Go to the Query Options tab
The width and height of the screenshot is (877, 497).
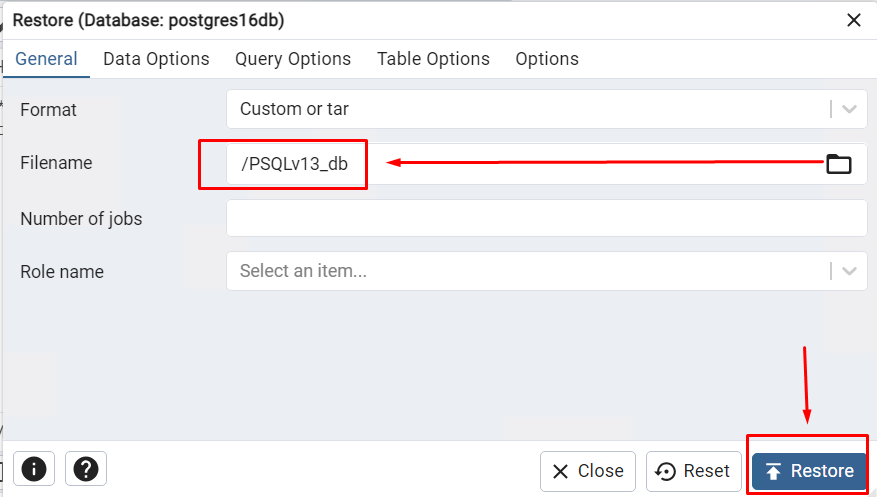(293, 59)
